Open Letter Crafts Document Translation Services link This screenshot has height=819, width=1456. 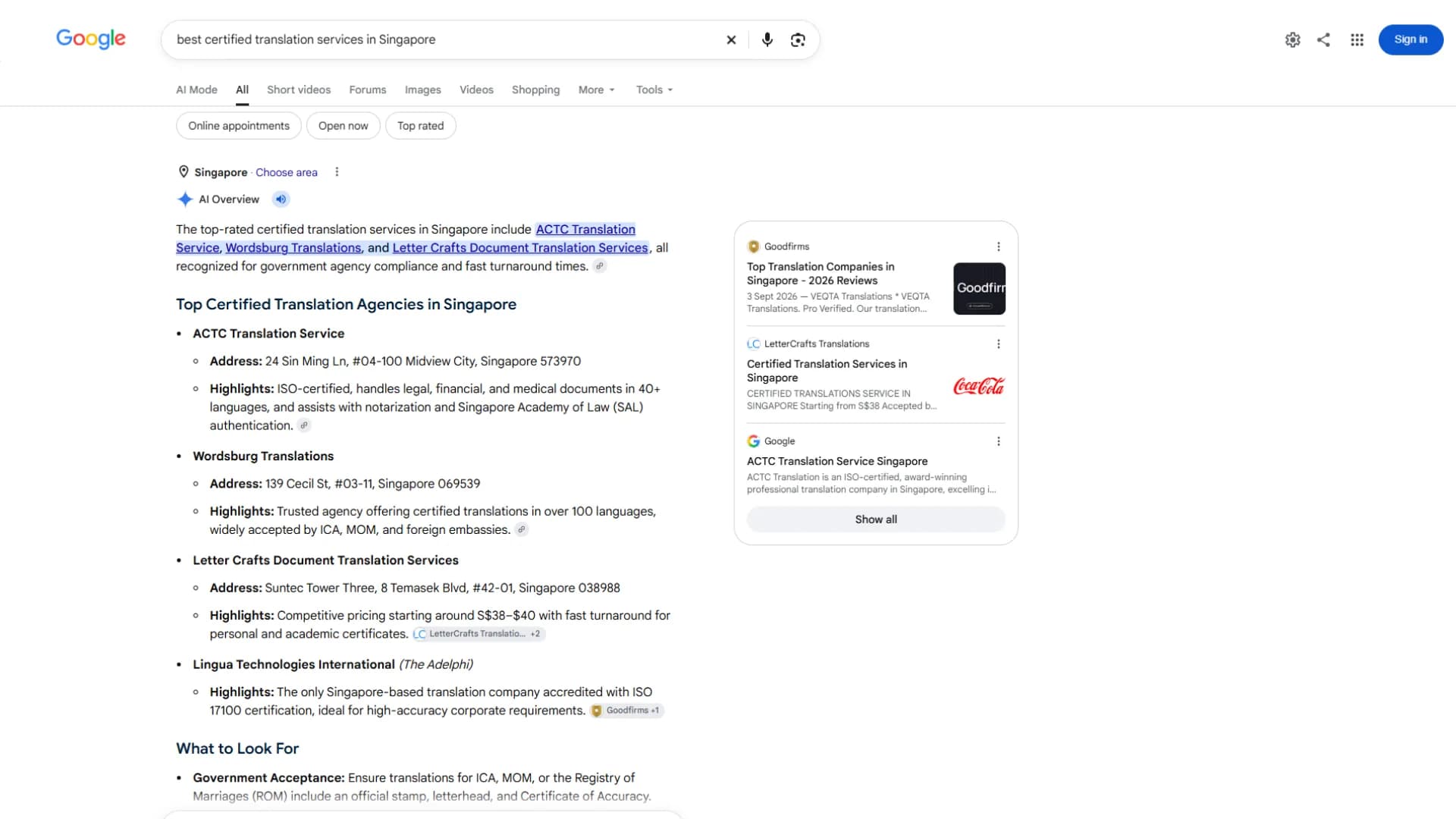(520, 248)
